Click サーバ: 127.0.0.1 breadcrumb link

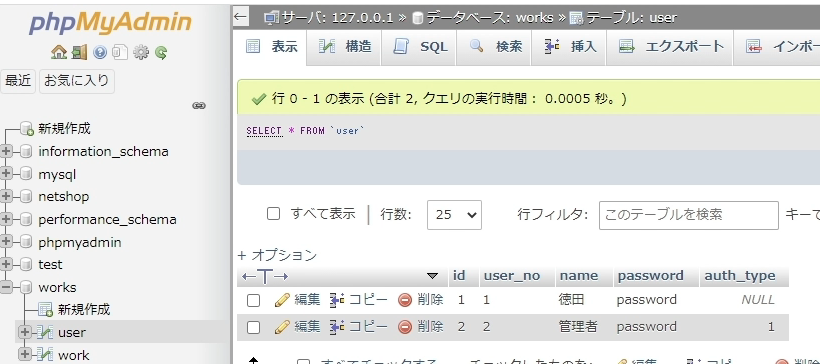click(337, 18)
